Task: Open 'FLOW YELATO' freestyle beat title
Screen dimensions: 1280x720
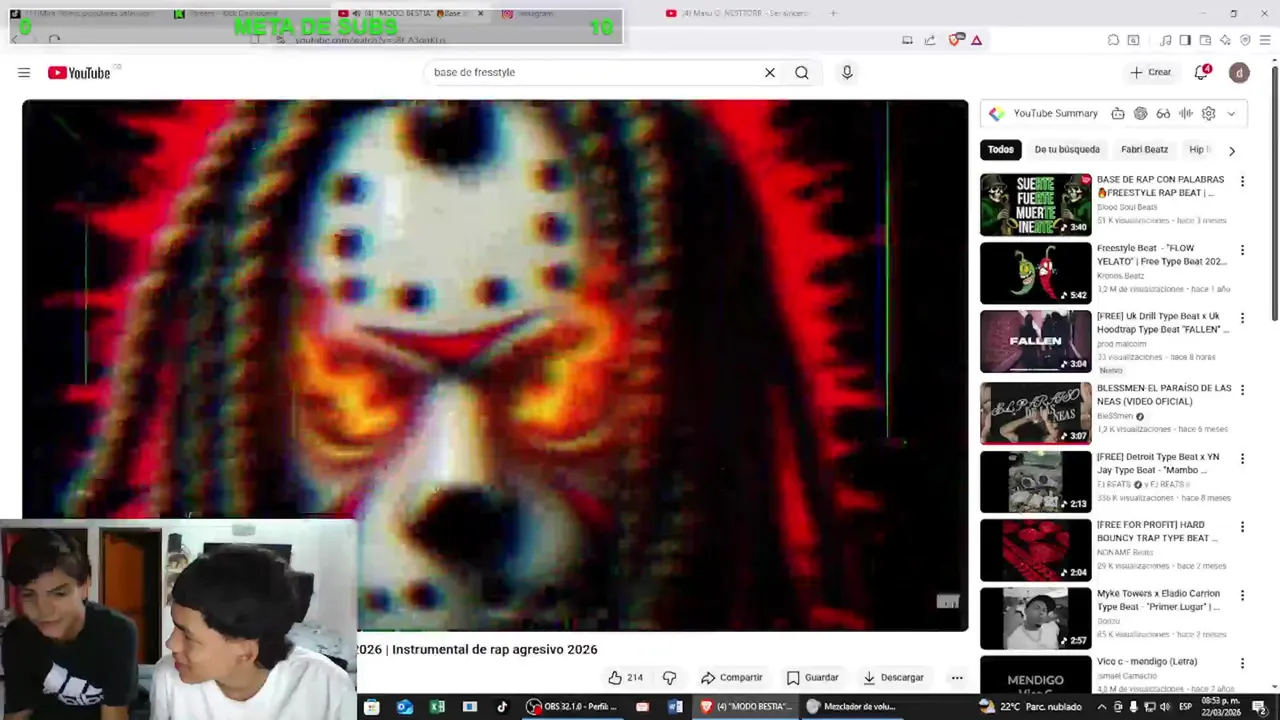Action: pyautogui.click(x=1162, y=254)
